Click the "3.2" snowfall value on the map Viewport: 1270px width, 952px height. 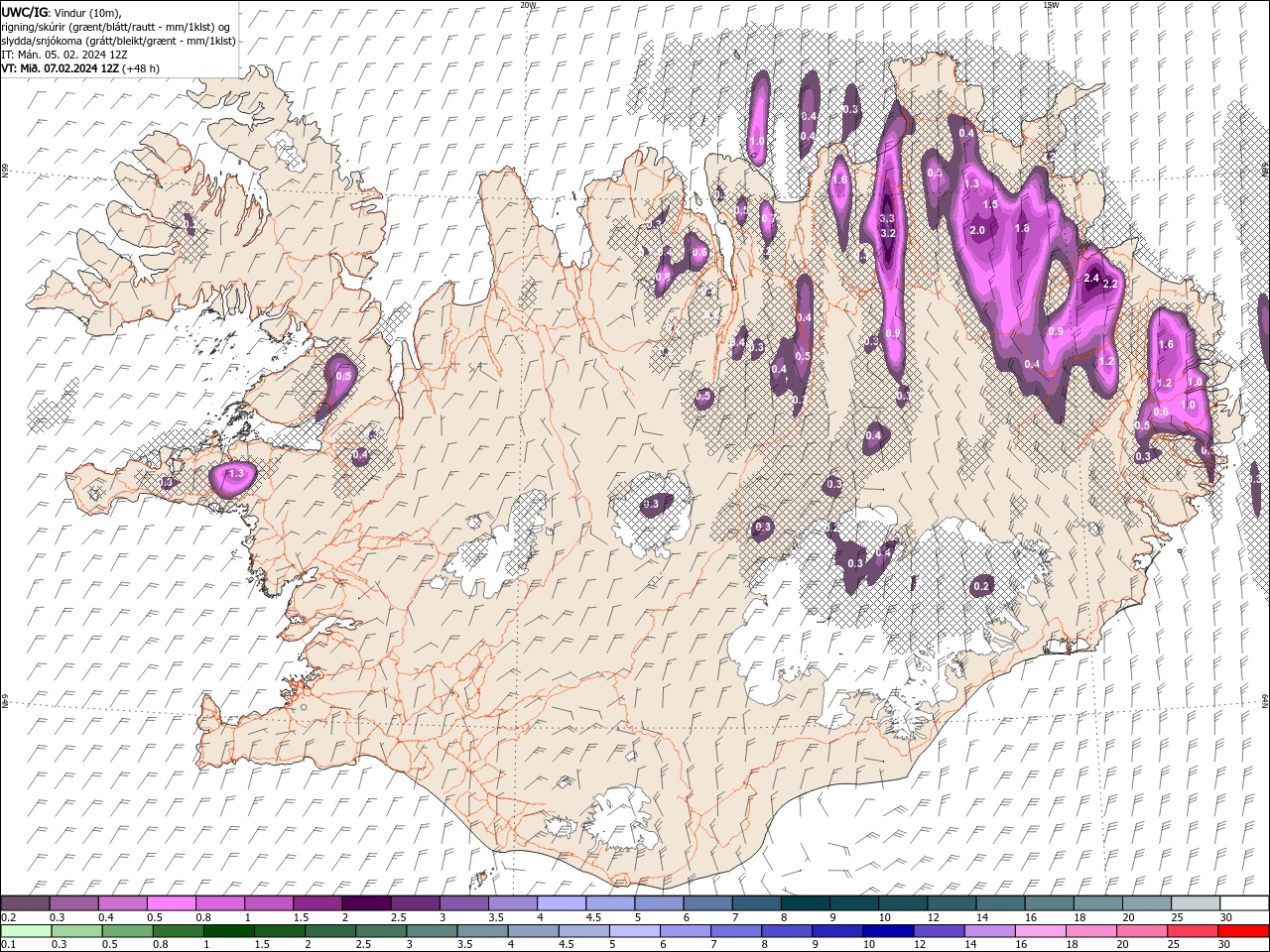[x=888, y=234]
